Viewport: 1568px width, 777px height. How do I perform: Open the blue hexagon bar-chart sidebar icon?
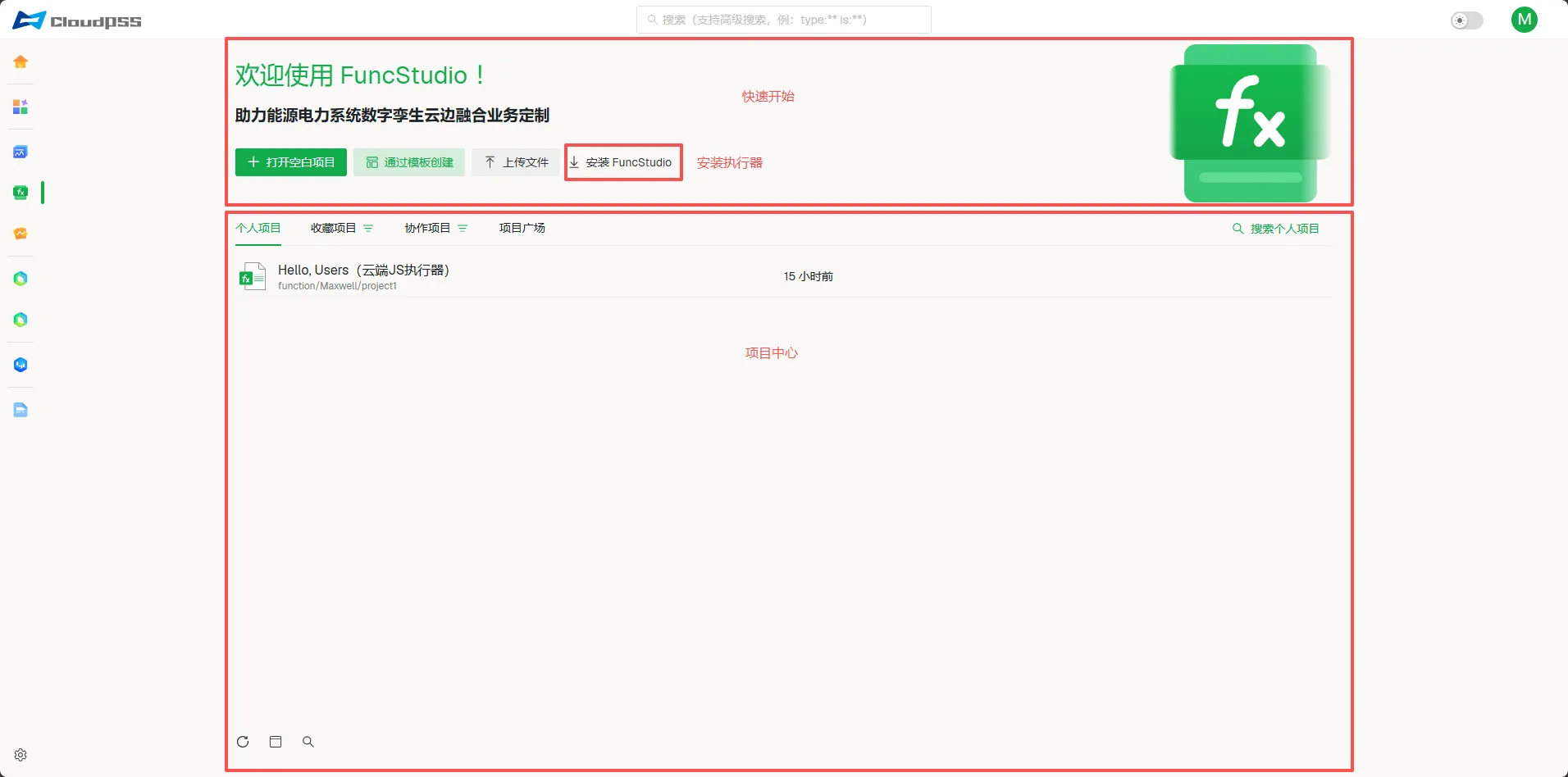[x=21, y=365]
